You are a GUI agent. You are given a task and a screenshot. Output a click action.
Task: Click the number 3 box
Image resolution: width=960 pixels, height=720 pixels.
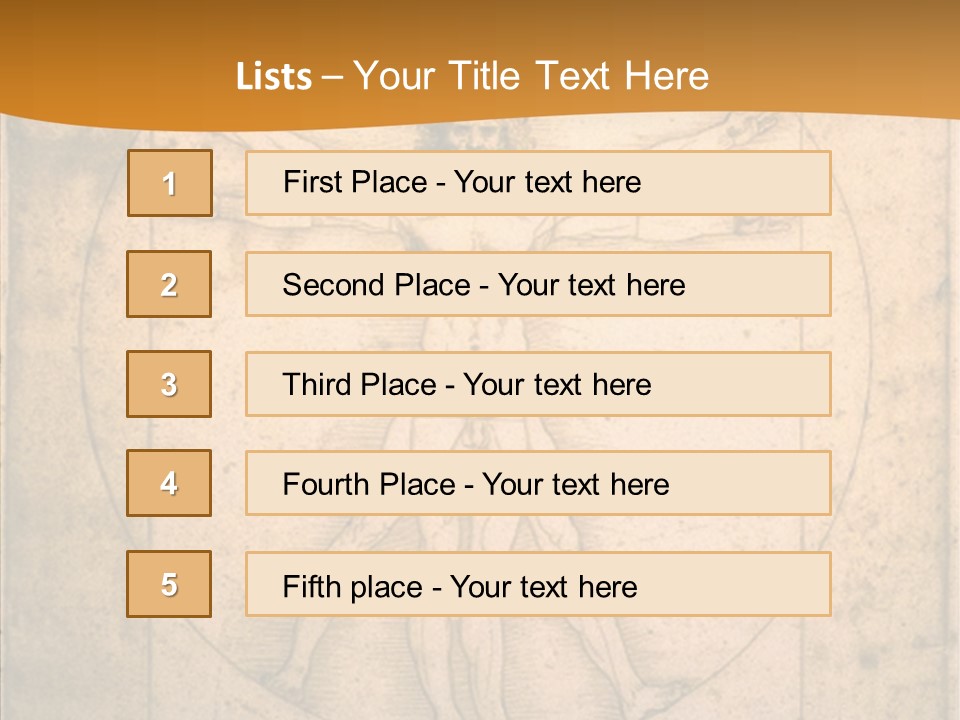[x=169, y=384]
